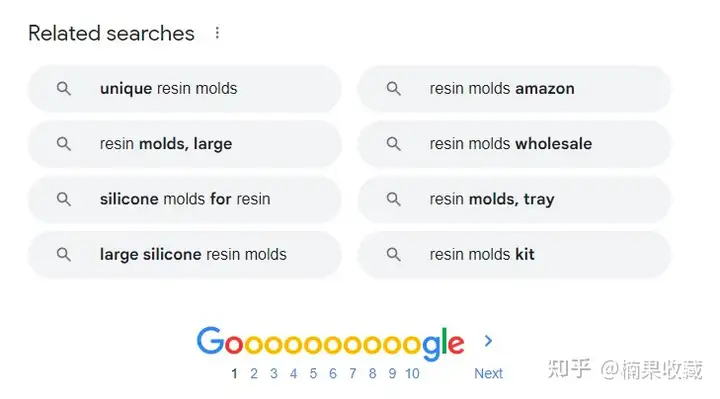Click the Next page link
Image resolution: width=720 pixels, height=399 pixels.
(489, 374)
